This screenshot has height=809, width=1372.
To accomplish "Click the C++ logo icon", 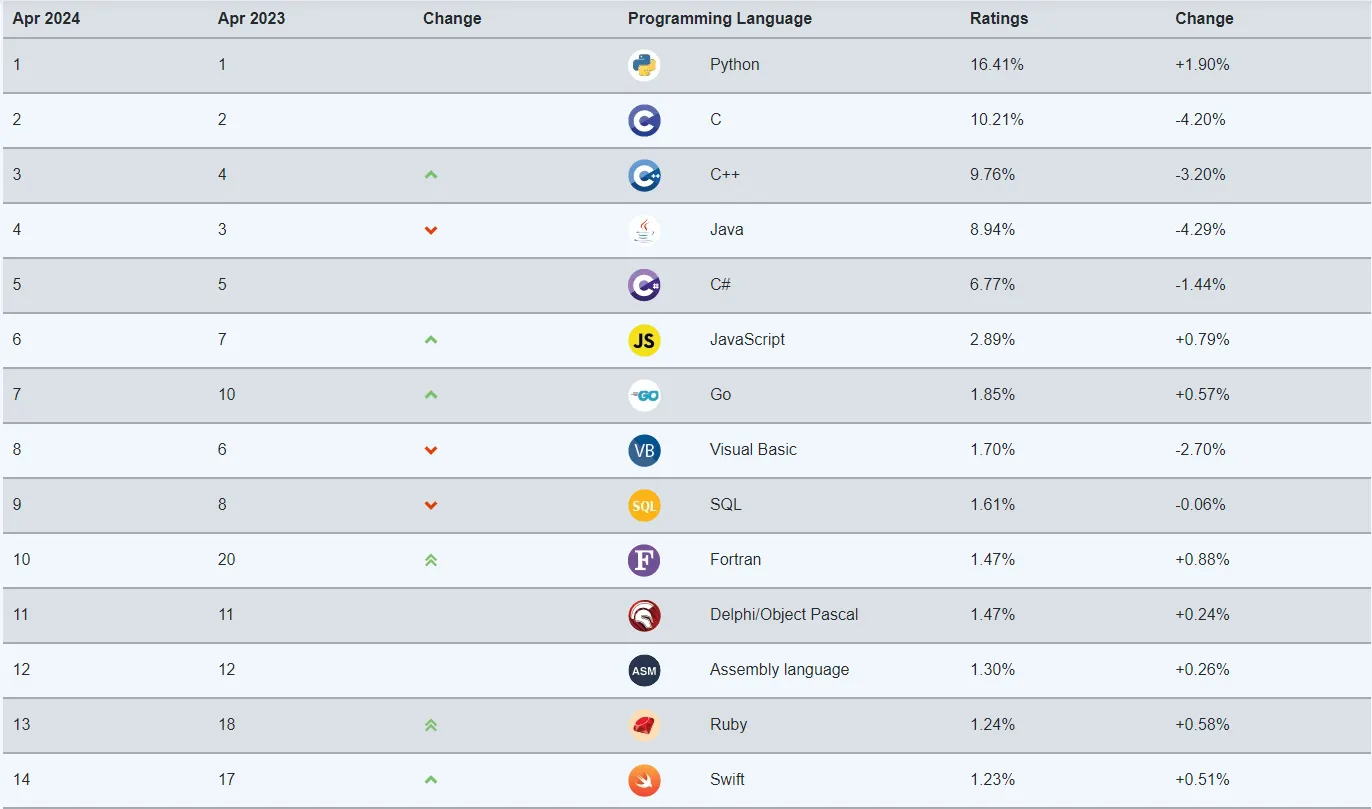I will click(x=644, y=175).
